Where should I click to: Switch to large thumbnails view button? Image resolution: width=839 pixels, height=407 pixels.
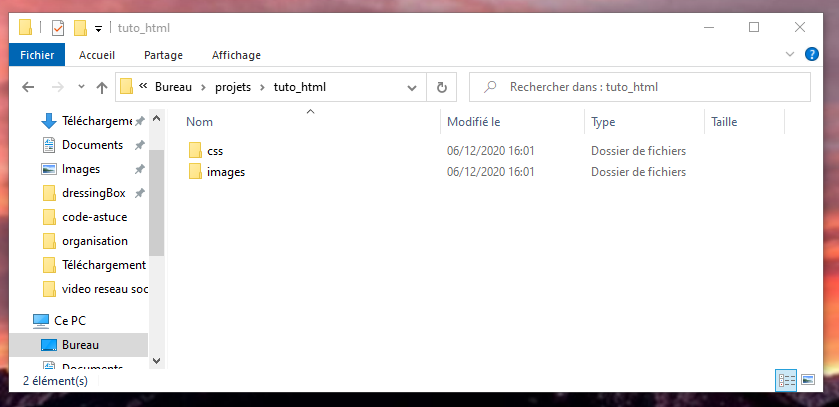point(808,380)
